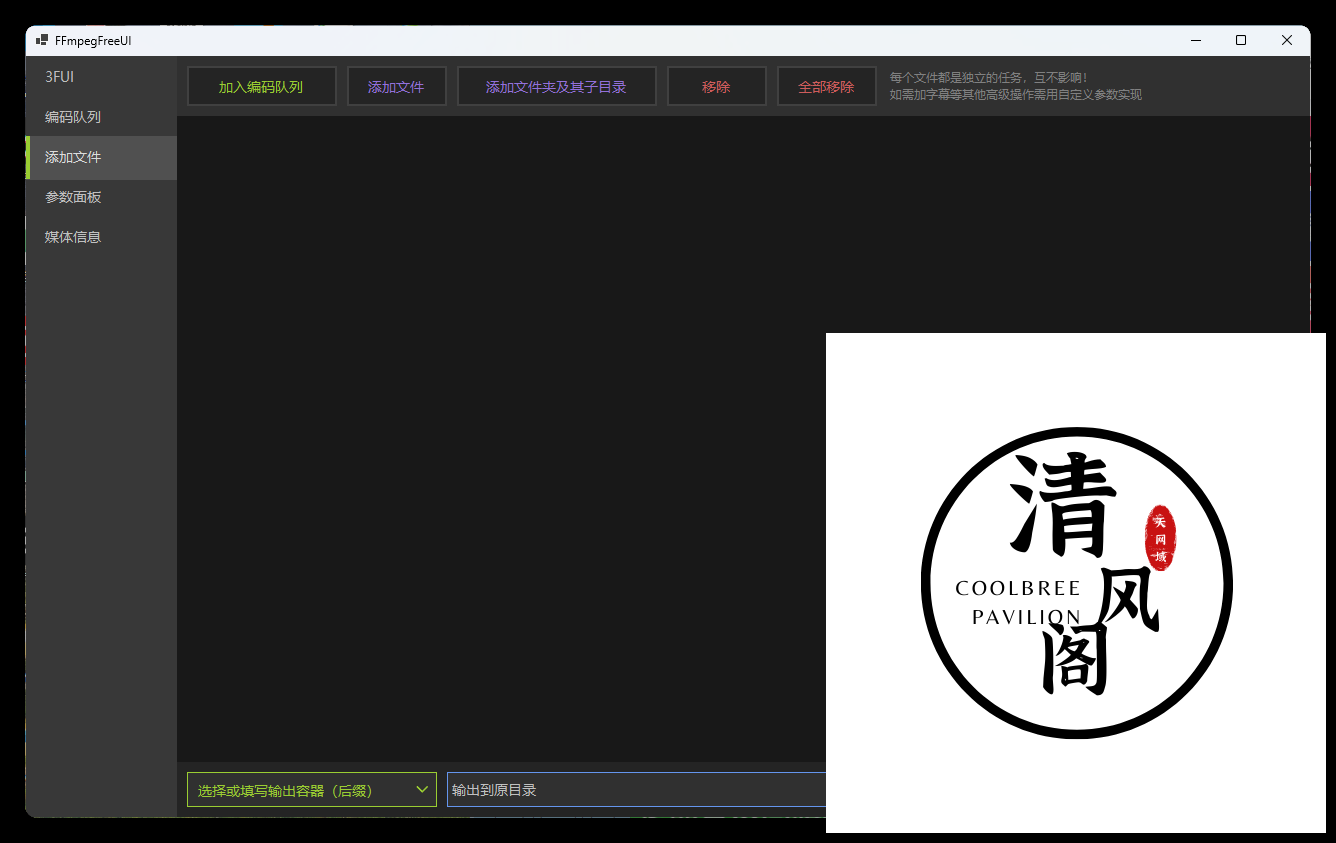Click the 添加文件 toolbar button

click(x=396, y=87)
